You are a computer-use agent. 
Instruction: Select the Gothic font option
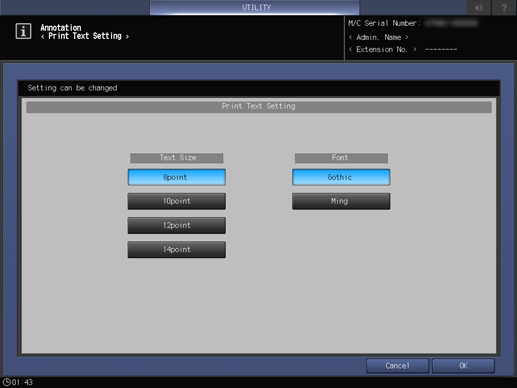click(x=341, y=177)
